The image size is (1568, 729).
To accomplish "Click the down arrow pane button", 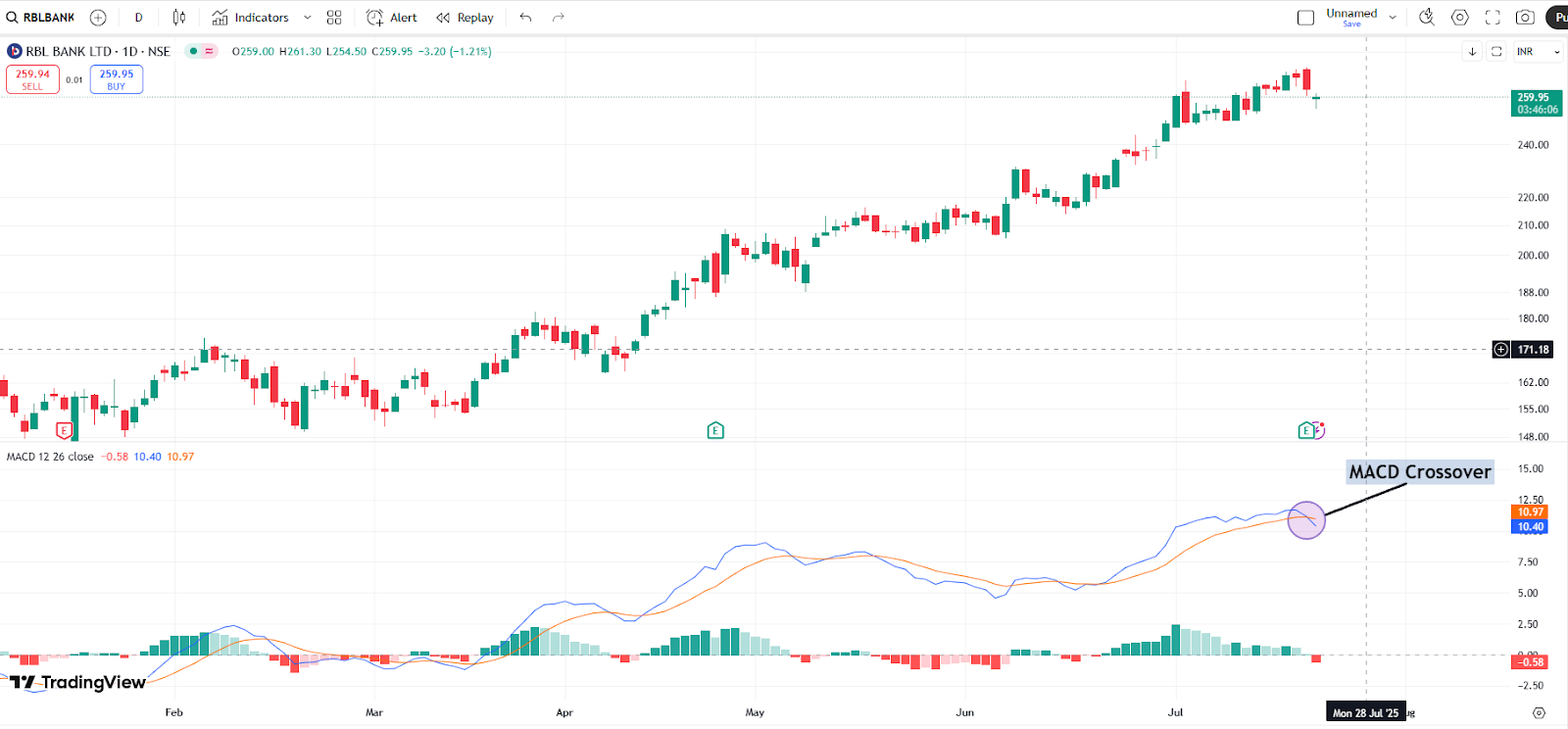I will point(1472,52).
